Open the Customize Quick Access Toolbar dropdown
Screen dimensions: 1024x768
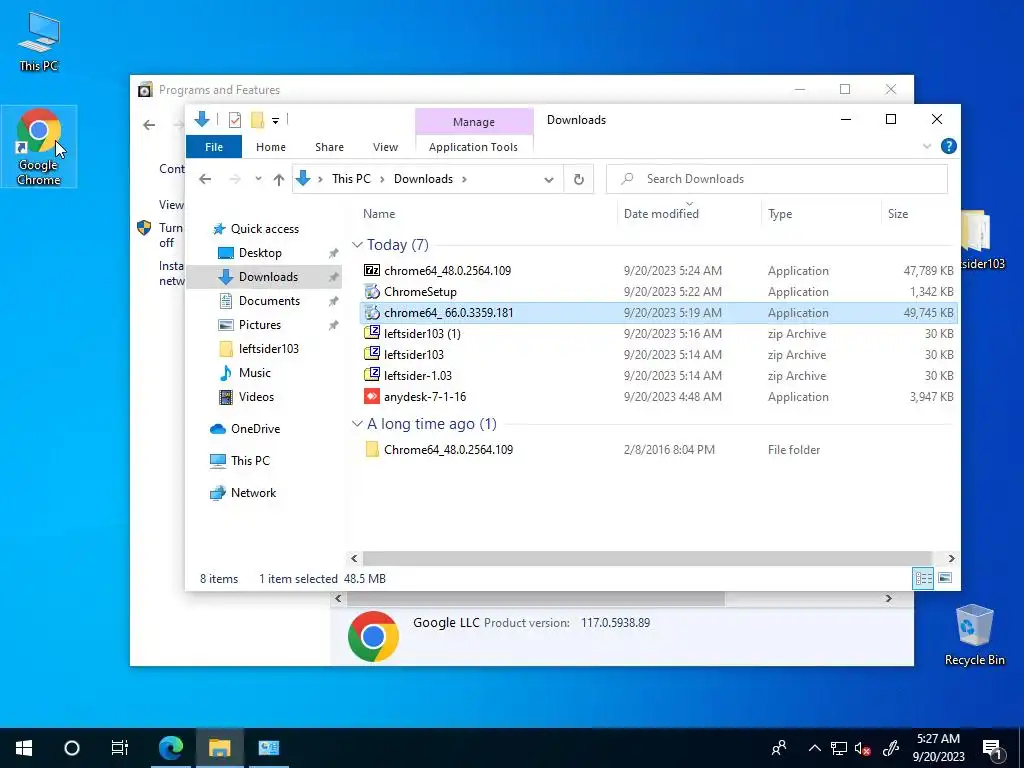[276, 120]
